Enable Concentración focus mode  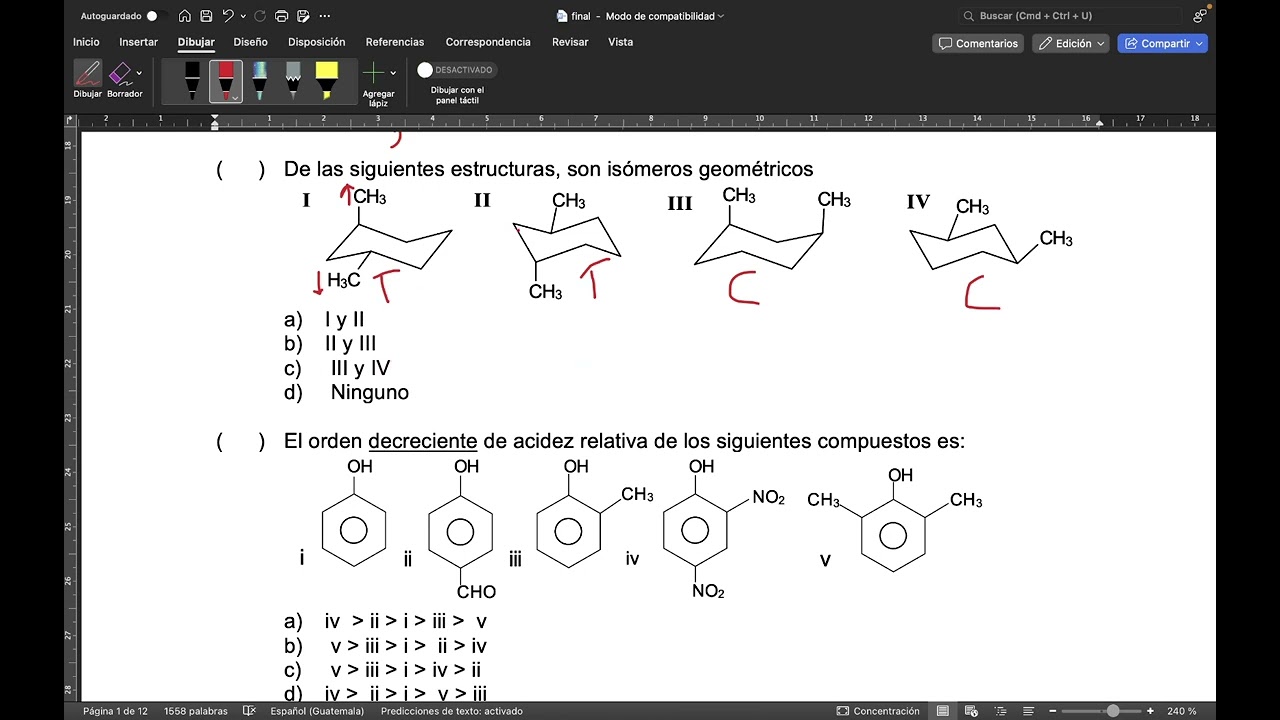click(878, 711)
